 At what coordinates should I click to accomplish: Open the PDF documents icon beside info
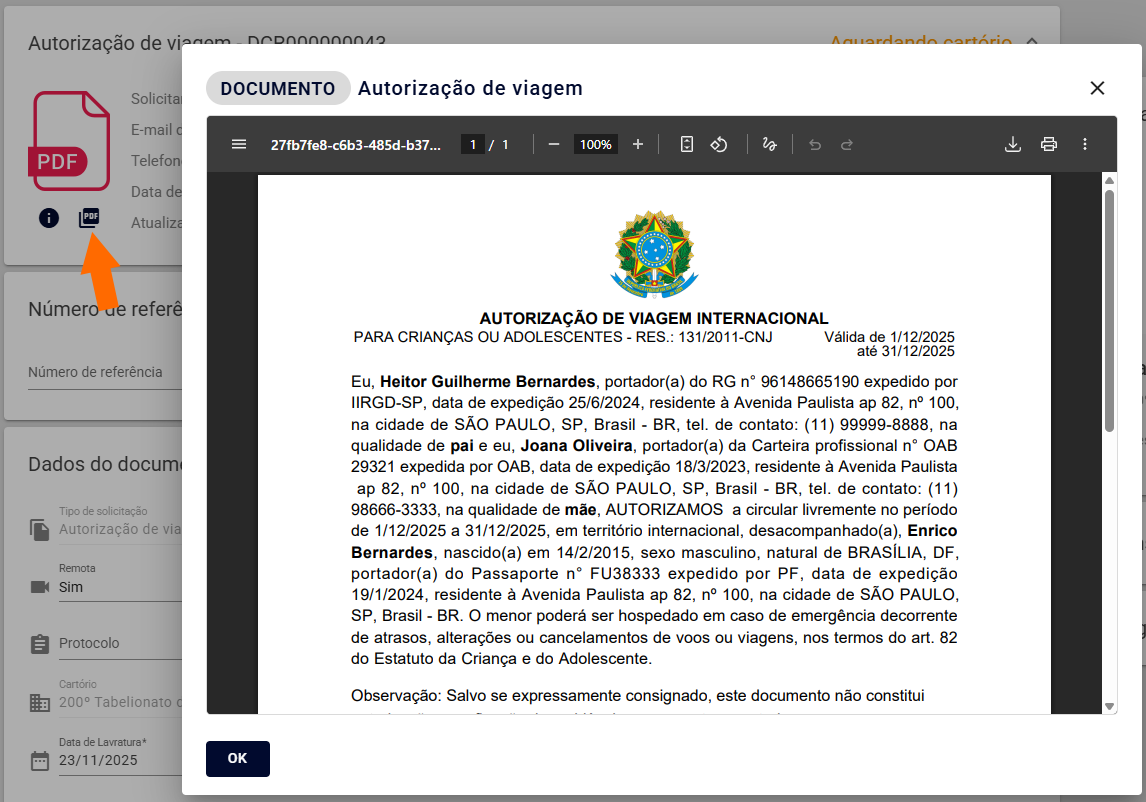tap(89, 218)
